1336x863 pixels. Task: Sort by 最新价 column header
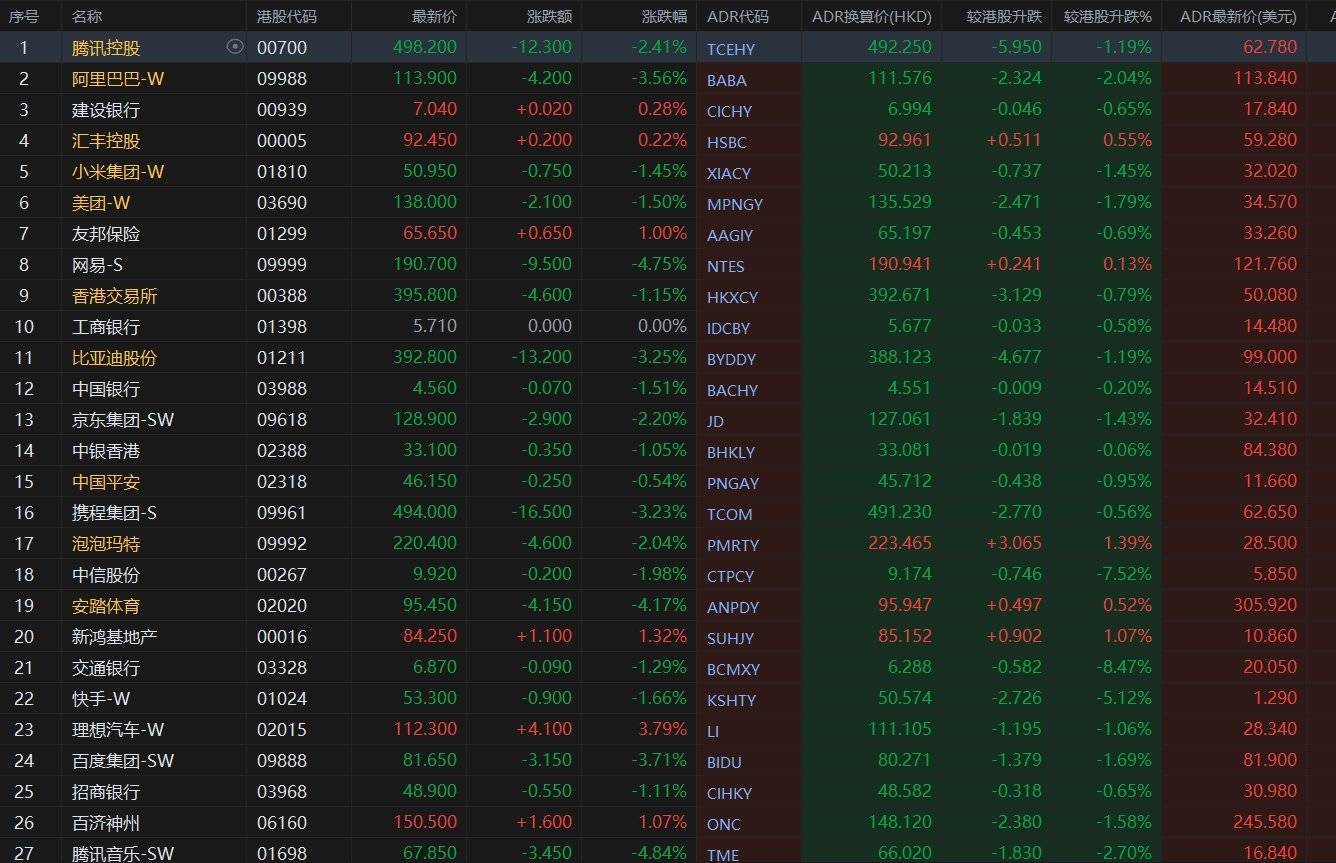click(x=434, y=16)
